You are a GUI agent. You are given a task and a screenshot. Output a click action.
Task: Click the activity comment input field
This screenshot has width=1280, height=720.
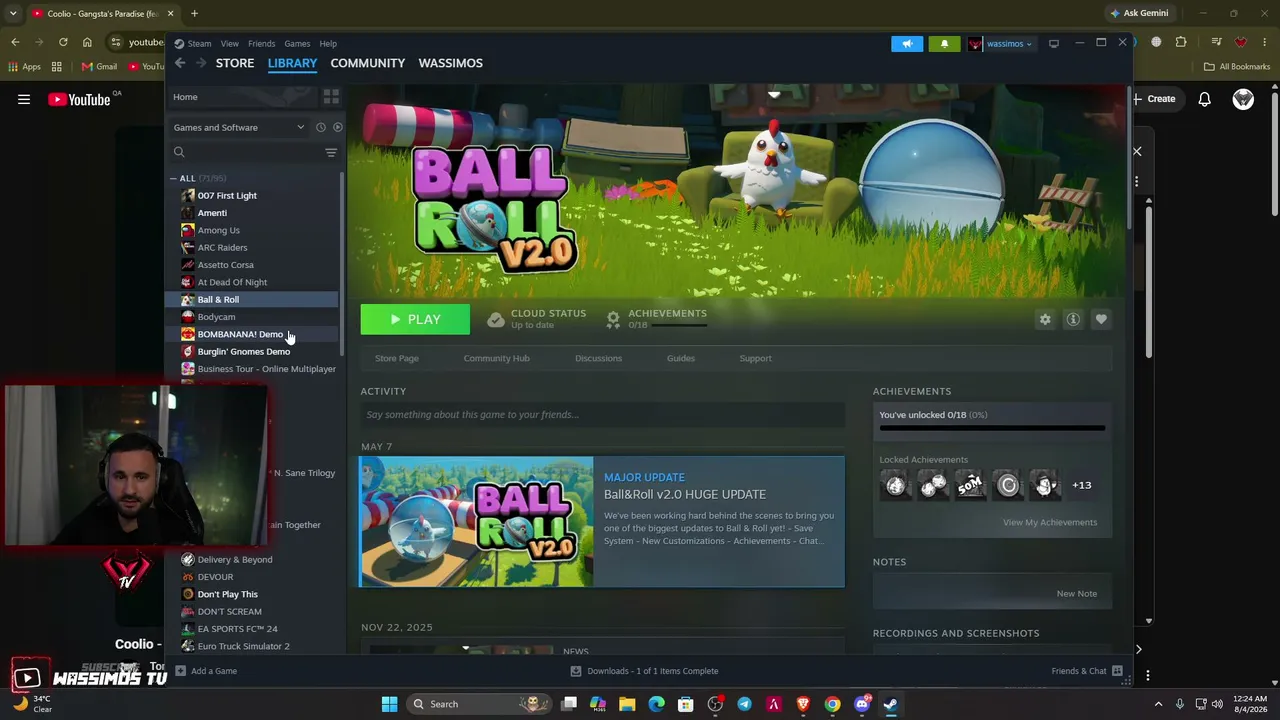(602, 415)
